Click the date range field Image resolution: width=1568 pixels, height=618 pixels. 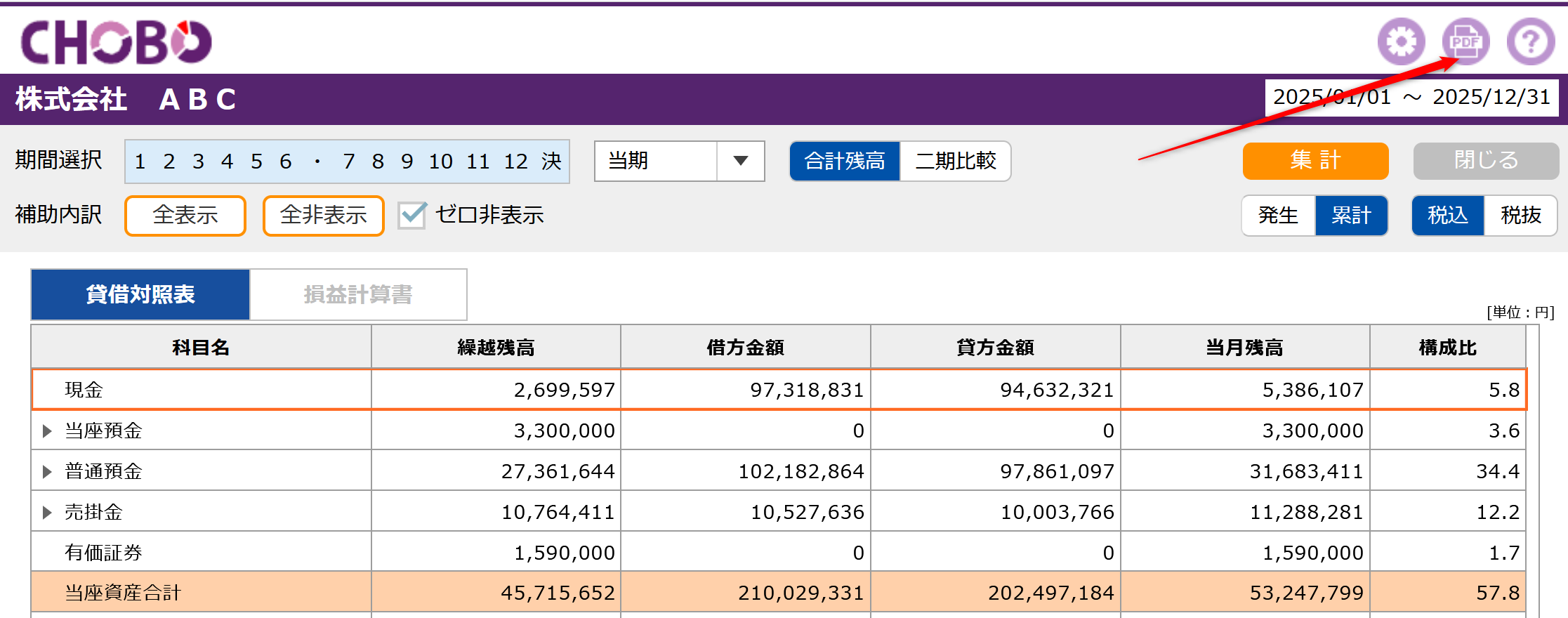point(1411,98)
